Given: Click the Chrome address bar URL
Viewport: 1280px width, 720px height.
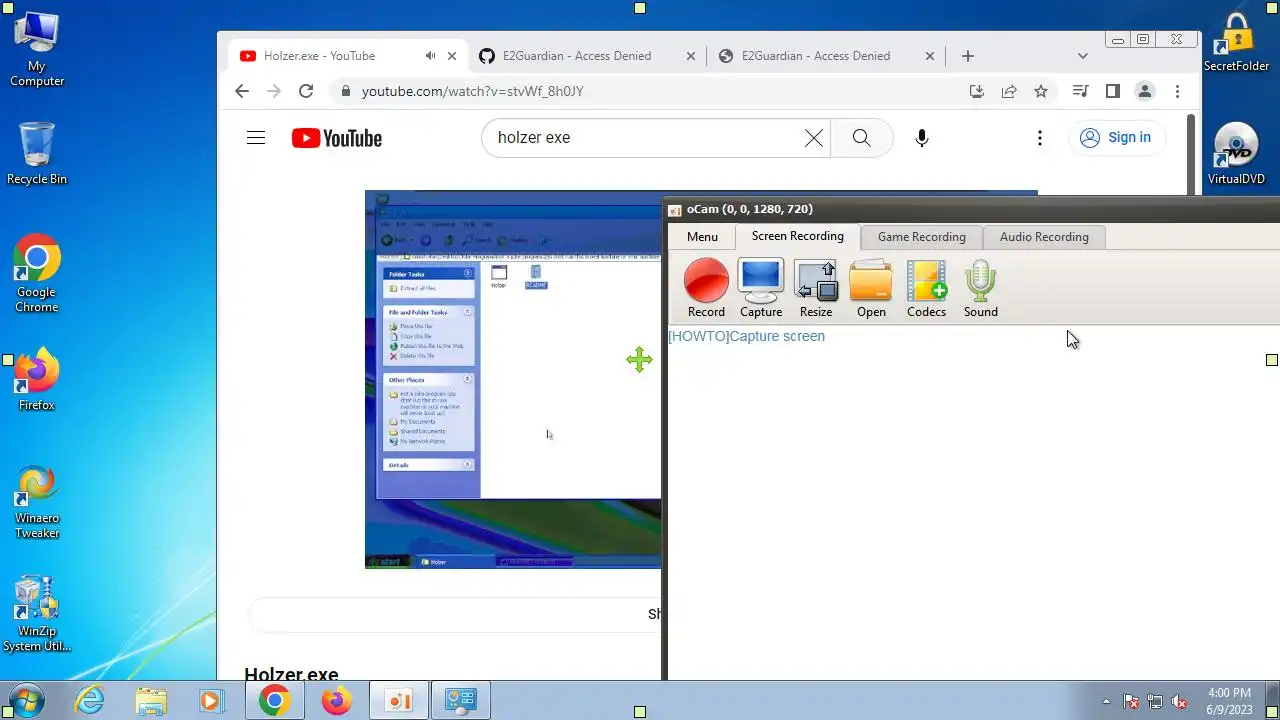Looking at the screenshot, I should pos(472,91).
